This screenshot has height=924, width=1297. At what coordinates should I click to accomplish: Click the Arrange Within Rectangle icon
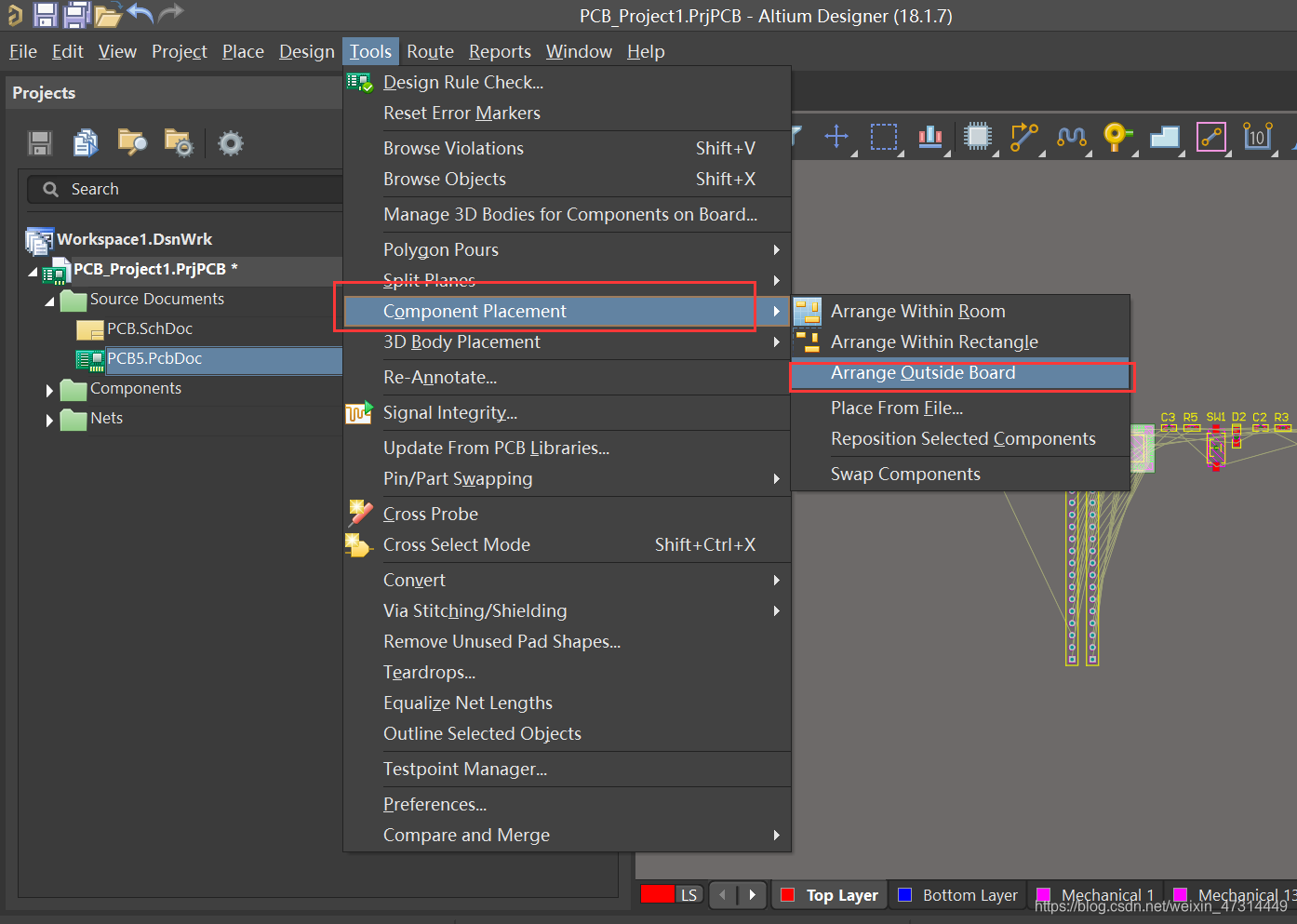(x=807, y=341)
